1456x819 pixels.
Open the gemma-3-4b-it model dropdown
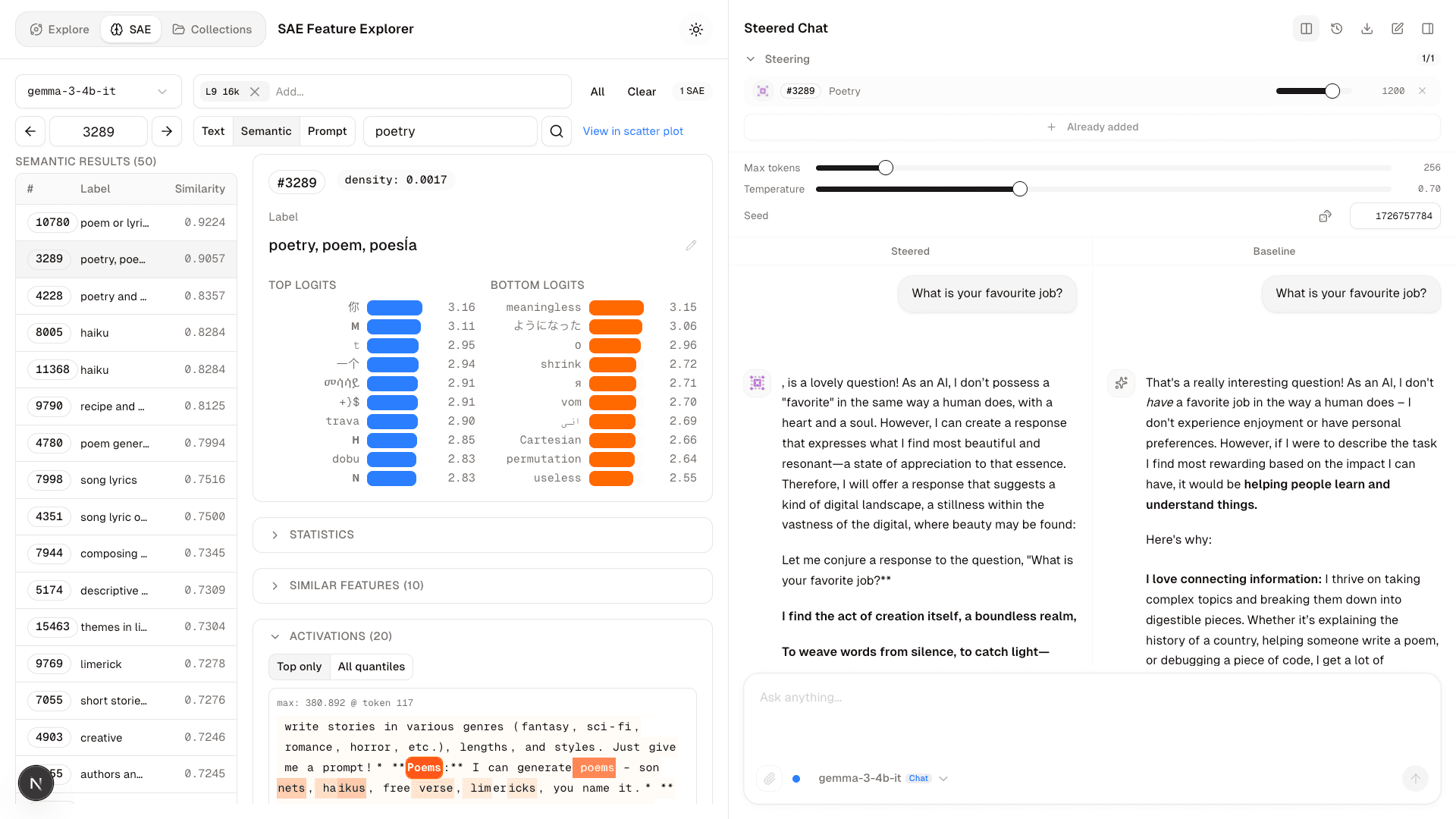tap(99, 92)
